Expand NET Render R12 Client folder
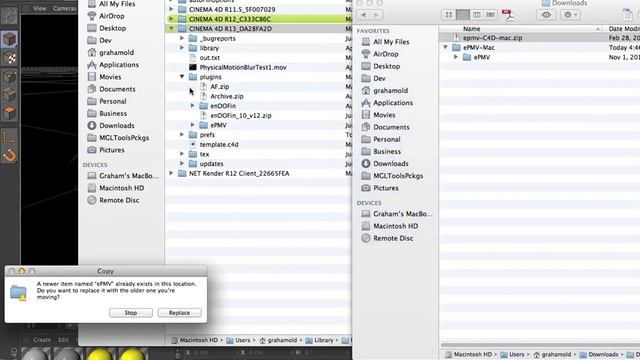Screen dimensions: 640x360 (171, 173)
